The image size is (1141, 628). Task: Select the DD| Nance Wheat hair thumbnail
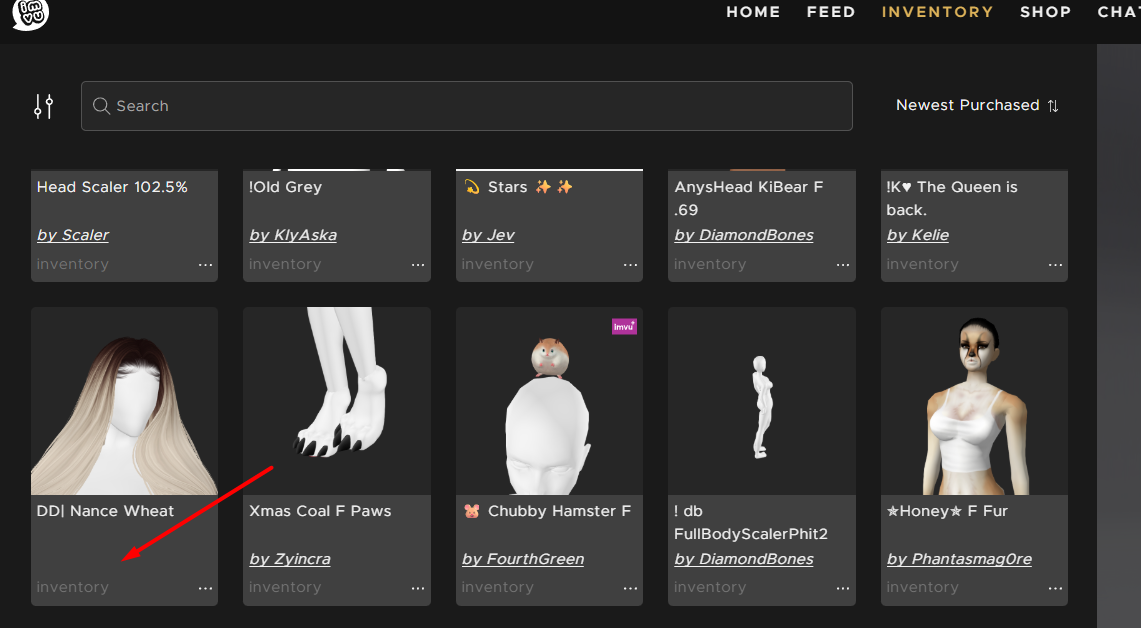click(x=124, y=401)
